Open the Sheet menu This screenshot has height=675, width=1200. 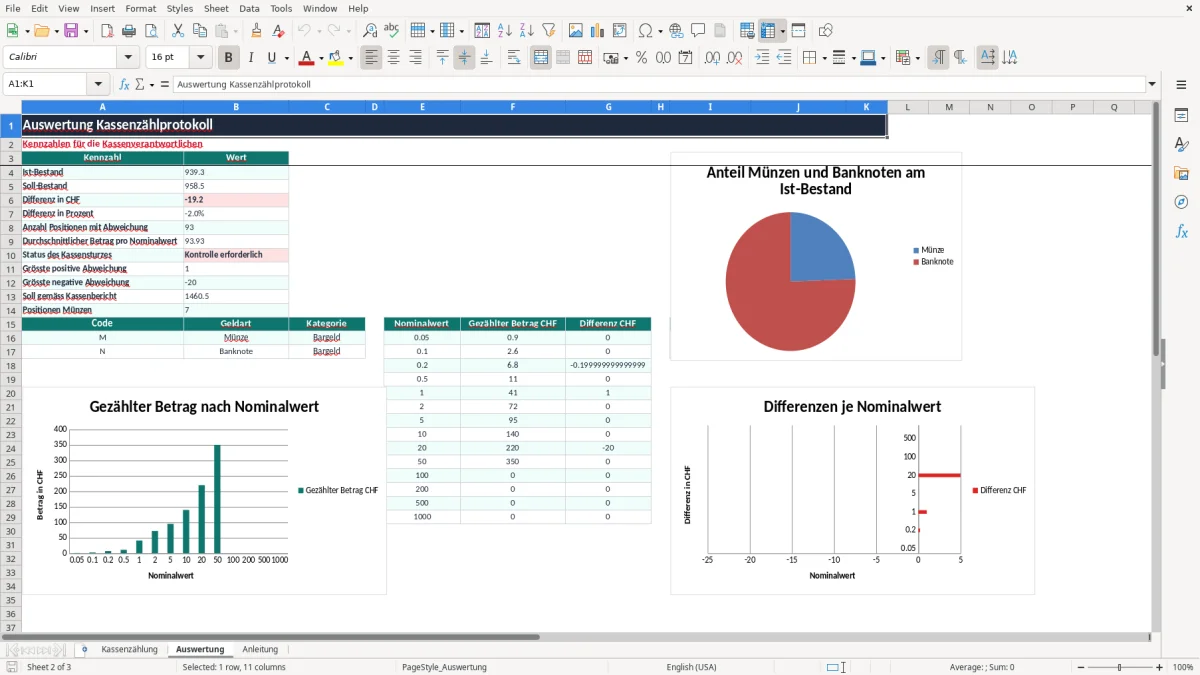[216, 8]
